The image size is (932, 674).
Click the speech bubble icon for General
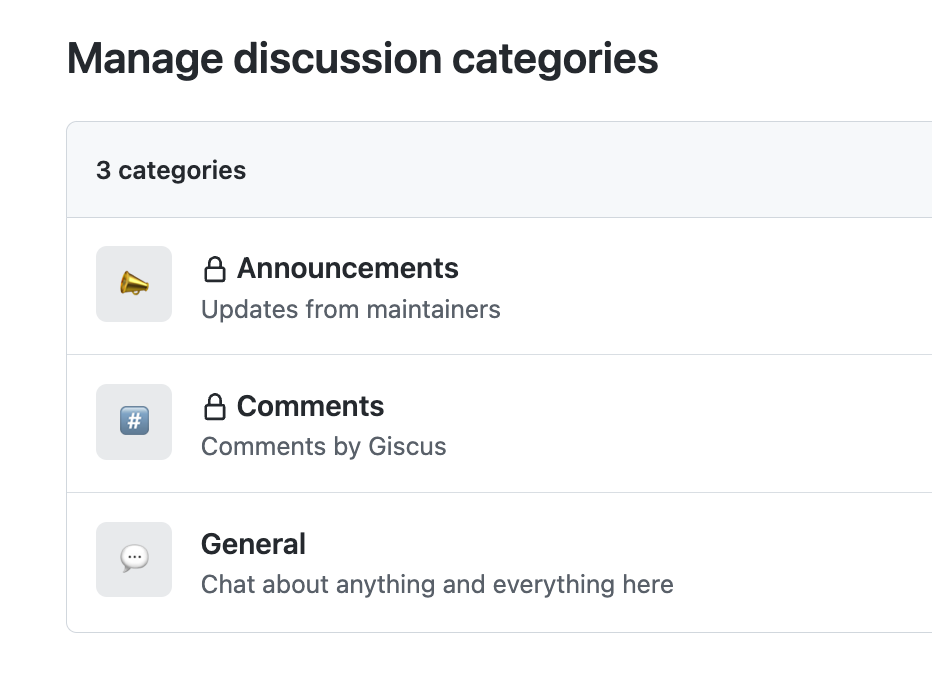[134, 559]
